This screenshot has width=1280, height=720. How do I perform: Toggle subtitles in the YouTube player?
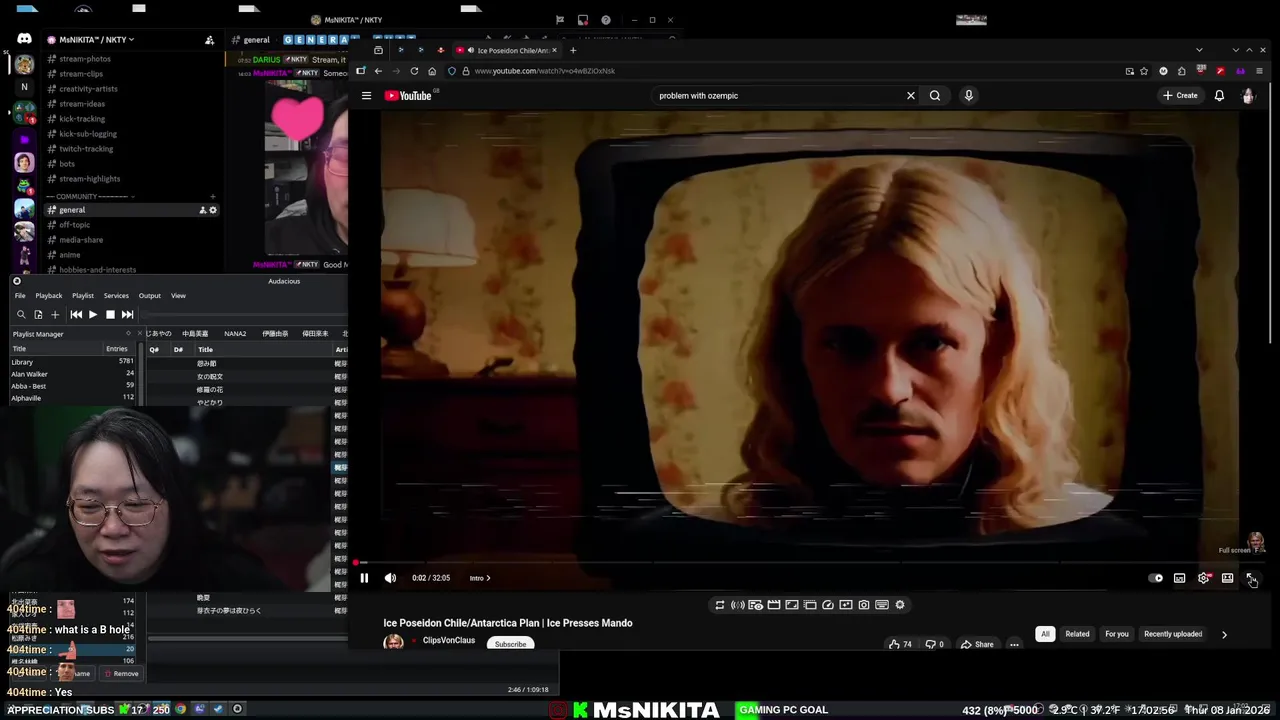point(1180,578)
